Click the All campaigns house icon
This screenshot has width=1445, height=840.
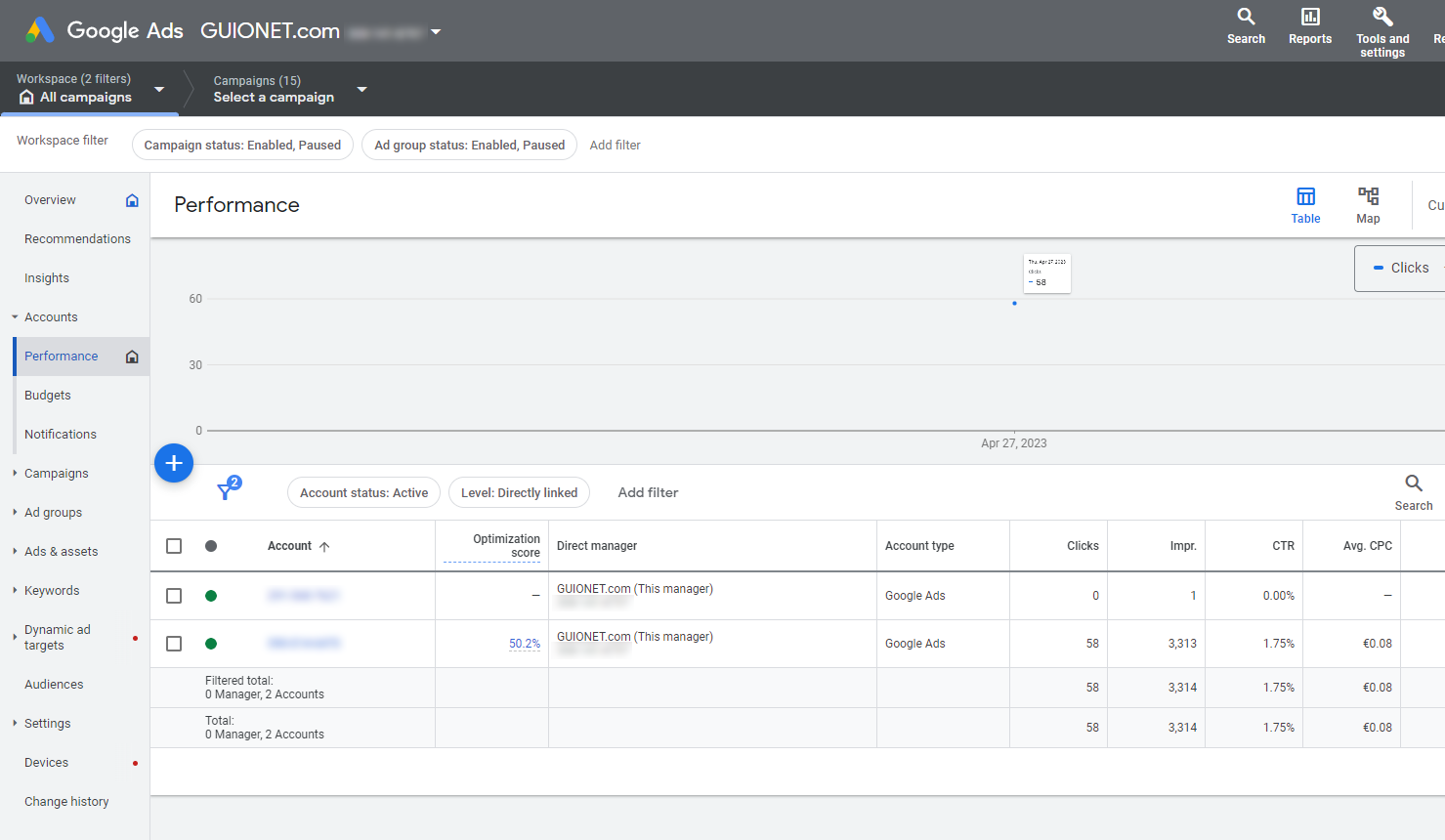point(26,97)
